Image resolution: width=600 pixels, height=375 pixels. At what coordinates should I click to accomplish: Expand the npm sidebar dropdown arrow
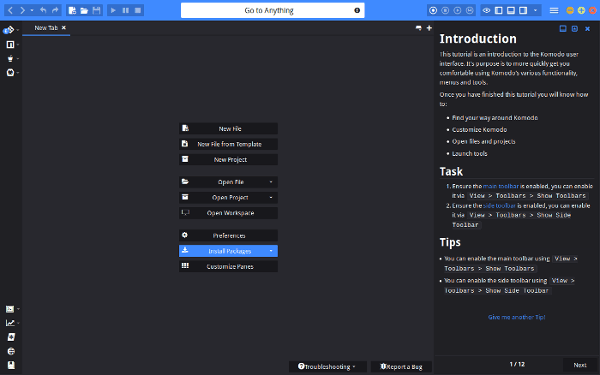click(x=18, y=45)
